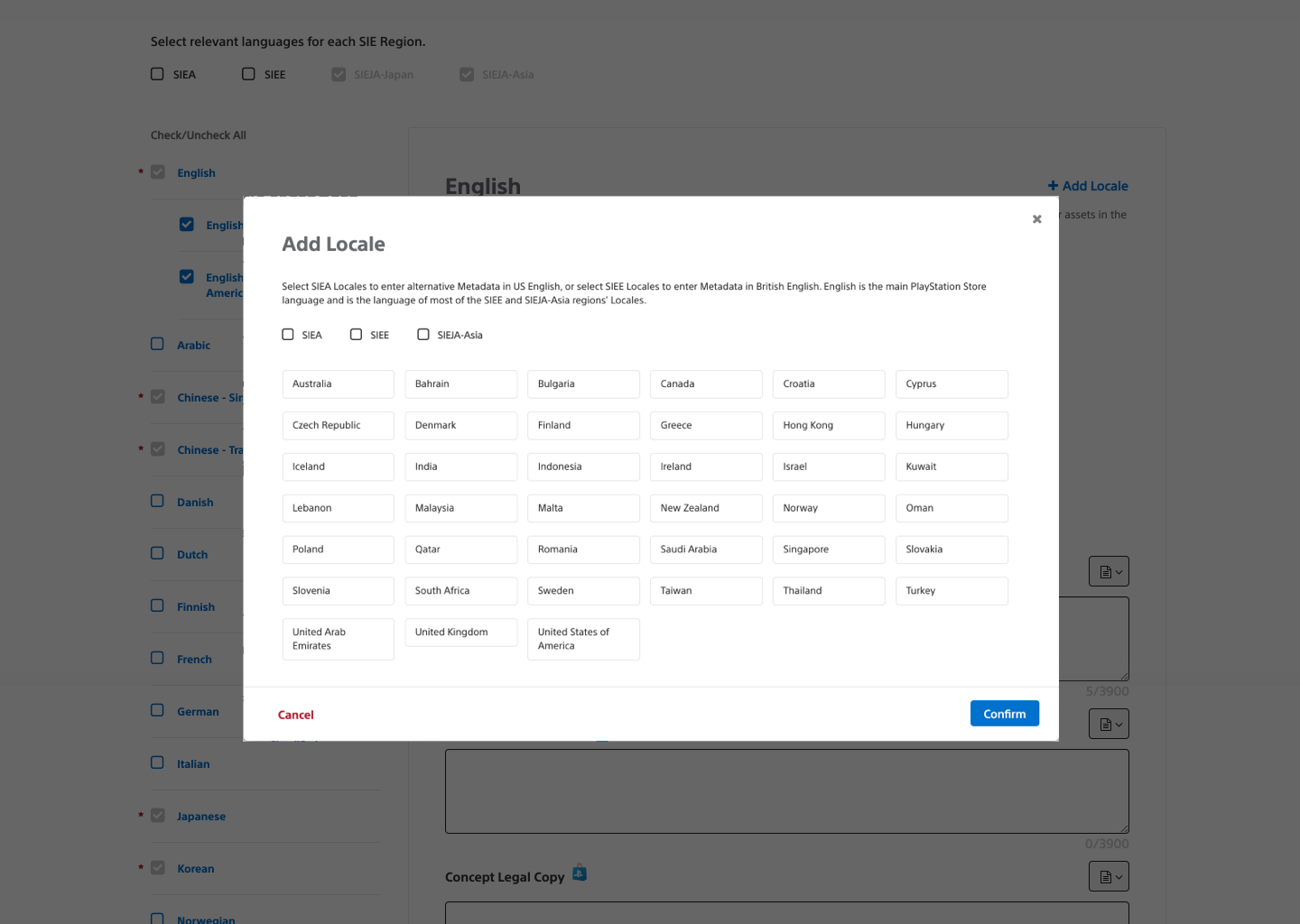Confirm the locale selection
The height and width of the screenshot is (924, 1300).
(x=1005, y=714)
